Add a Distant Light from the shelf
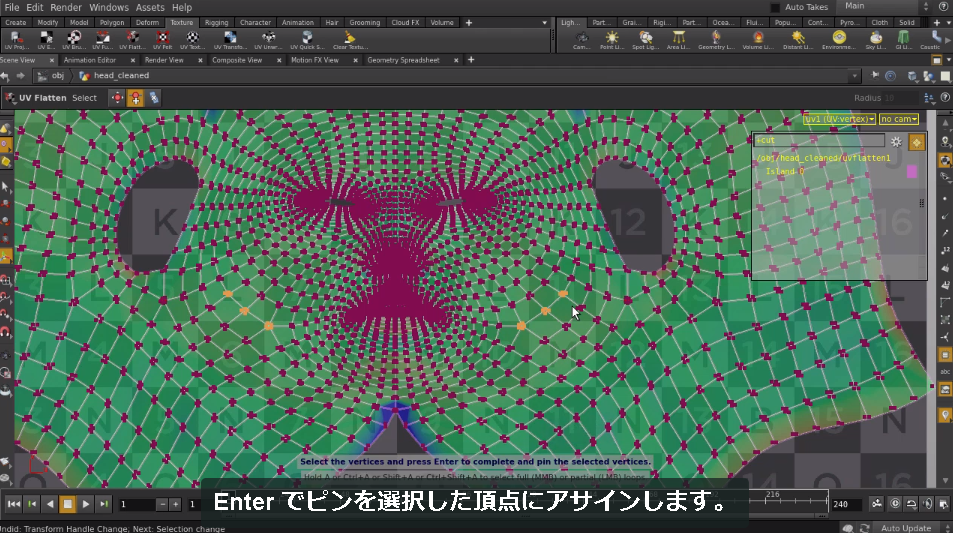The image size is (953, 533). (x=797, y=40)
